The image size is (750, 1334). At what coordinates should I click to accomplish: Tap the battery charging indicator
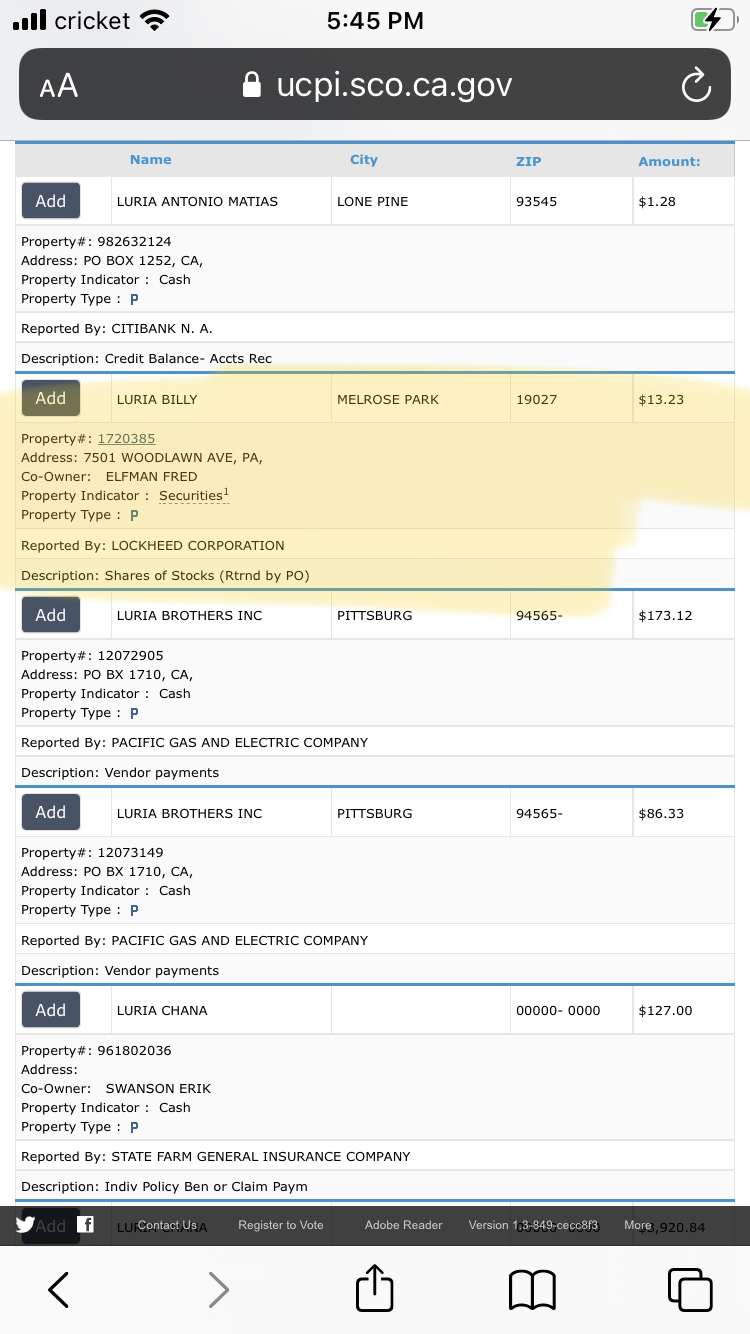712,20
